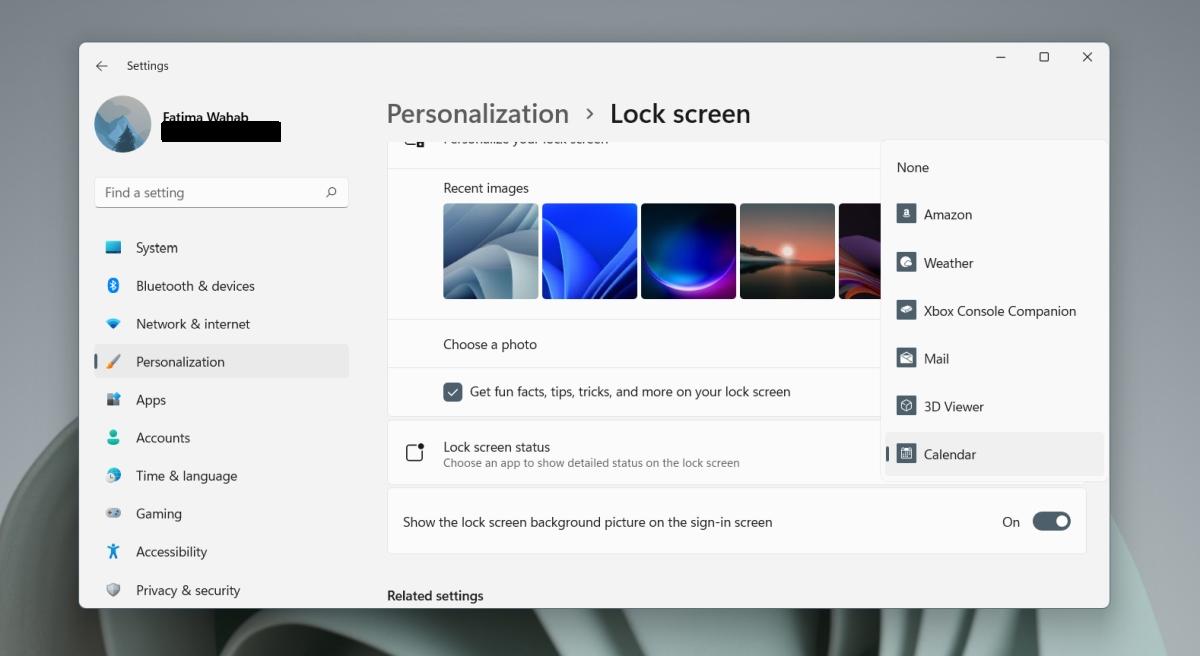
Task: Open Gaming settings section
Action: 221,514
